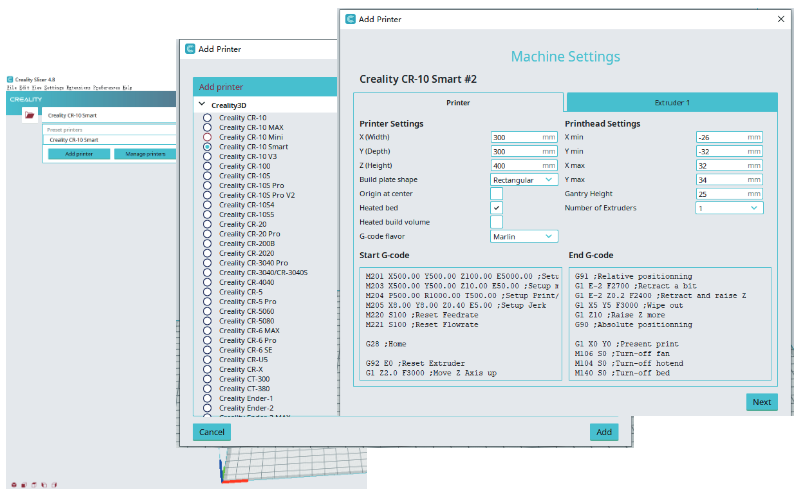Open the Number of Extruders dropdown
Image resolution: width=802 pixels, height=493 pixels.
coord(729,208)
